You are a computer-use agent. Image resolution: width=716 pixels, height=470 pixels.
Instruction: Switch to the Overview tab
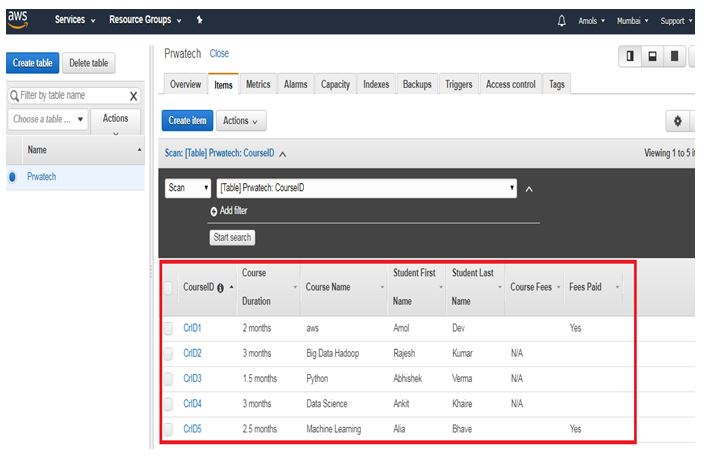185,84
